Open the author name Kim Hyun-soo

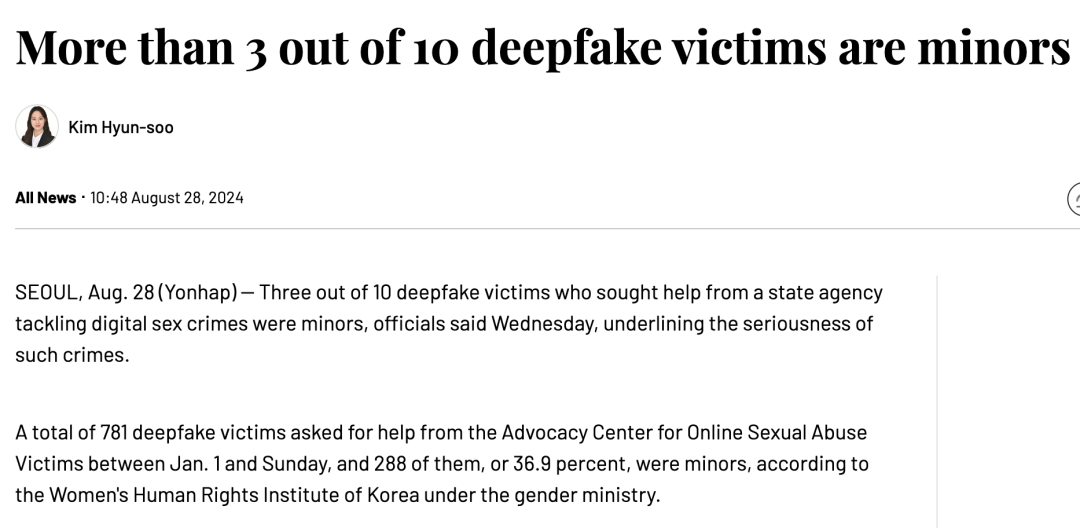[x=121, y=127]
